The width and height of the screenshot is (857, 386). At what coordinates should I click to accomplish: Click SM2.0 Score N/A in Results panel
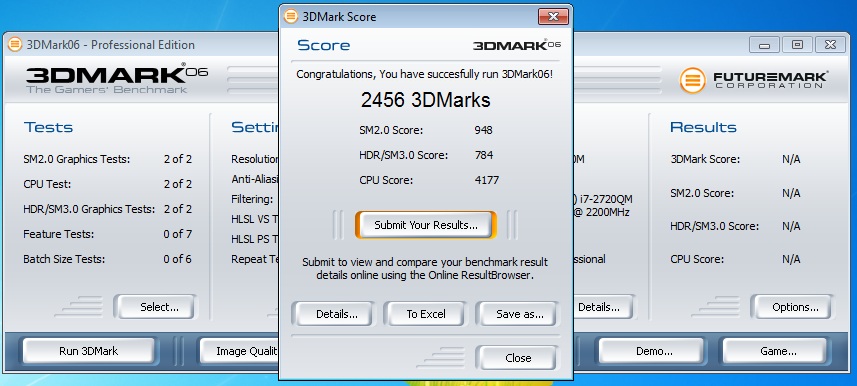pos(791,193)
